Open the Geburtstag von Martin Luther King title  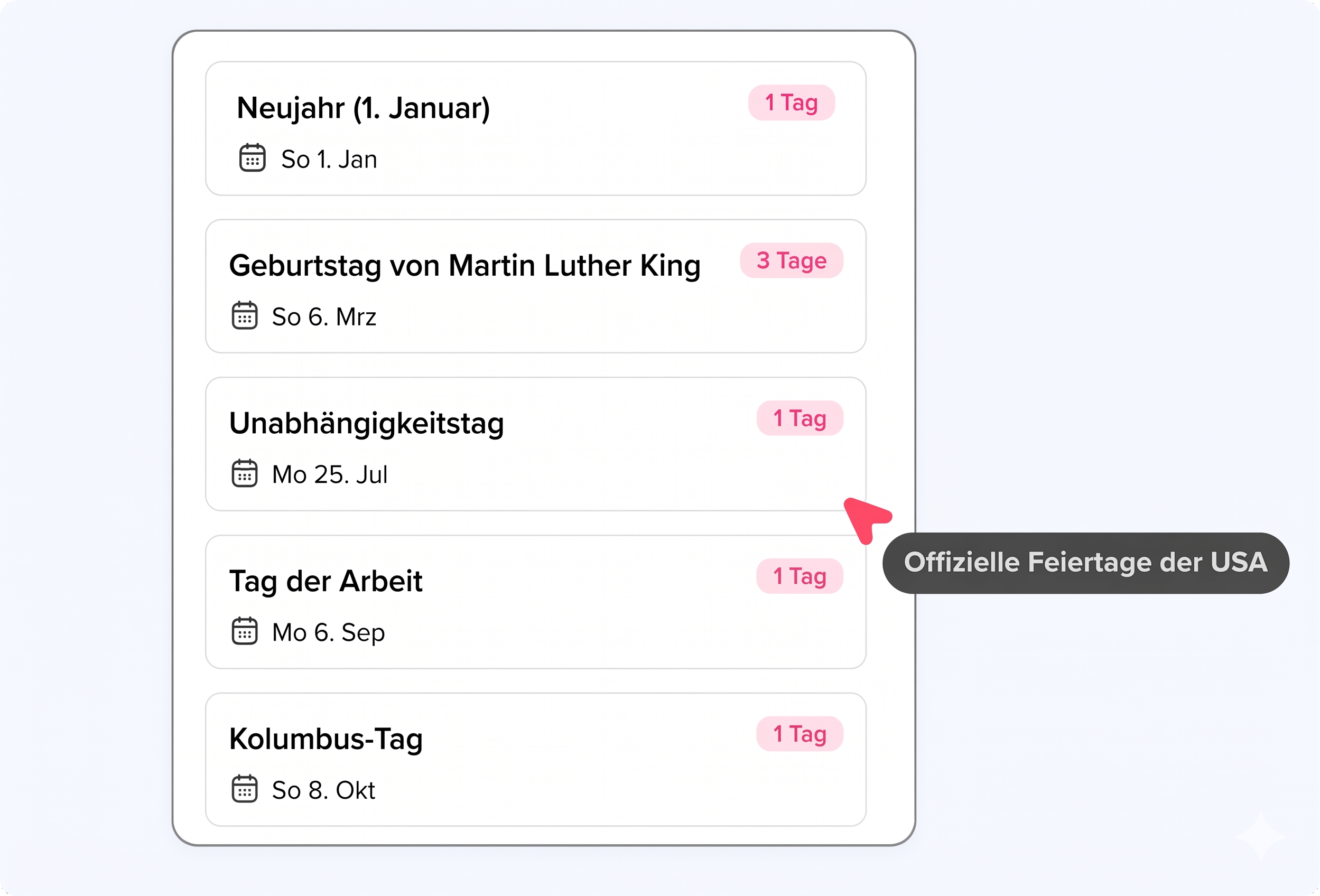pos(464,266)
